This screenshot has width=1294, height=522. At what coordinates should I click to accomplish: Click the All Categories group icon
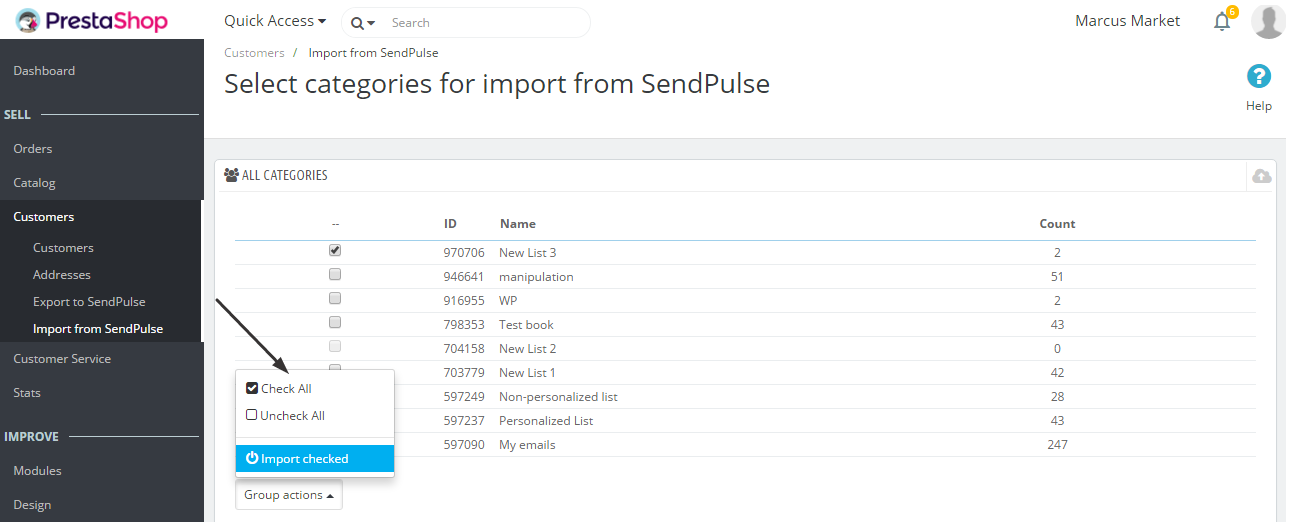coord(232,175)
